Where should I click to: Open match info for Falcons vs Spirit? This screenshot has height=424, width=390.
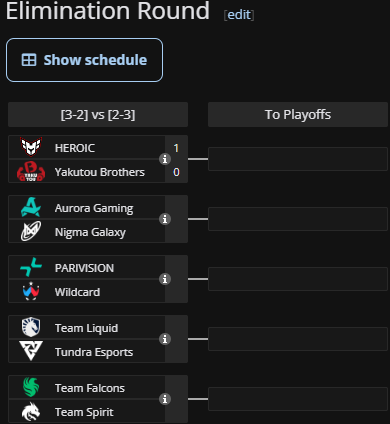[165, 399]
